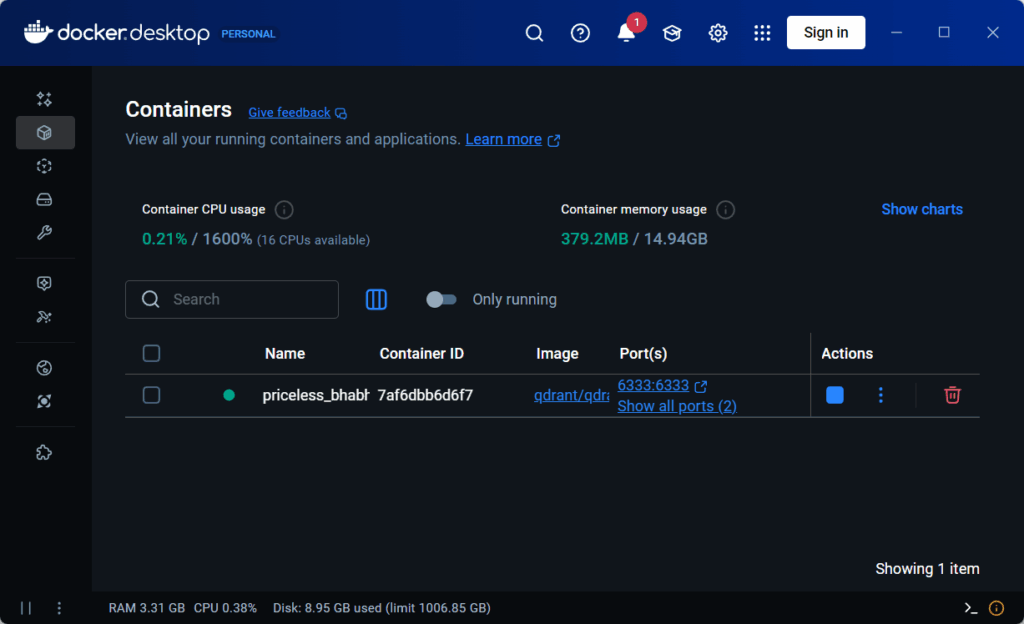Open the Extensions puzzle piece icon
Screen dimensions: 1024x624
click(44, 452)
